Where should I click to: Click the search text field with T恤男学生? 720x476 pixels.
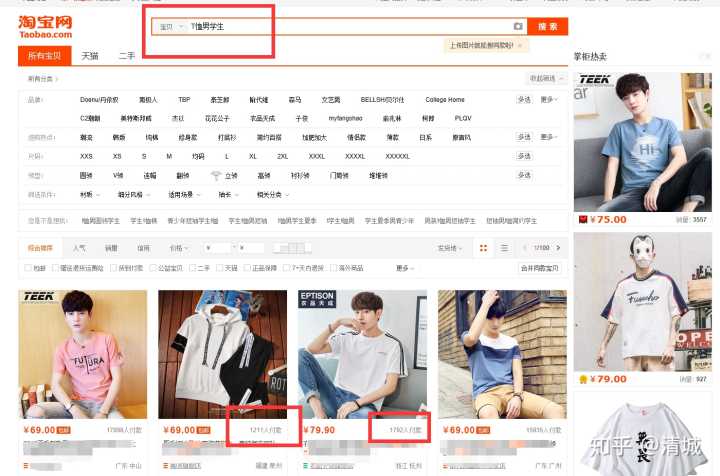[x=349, y=27]
